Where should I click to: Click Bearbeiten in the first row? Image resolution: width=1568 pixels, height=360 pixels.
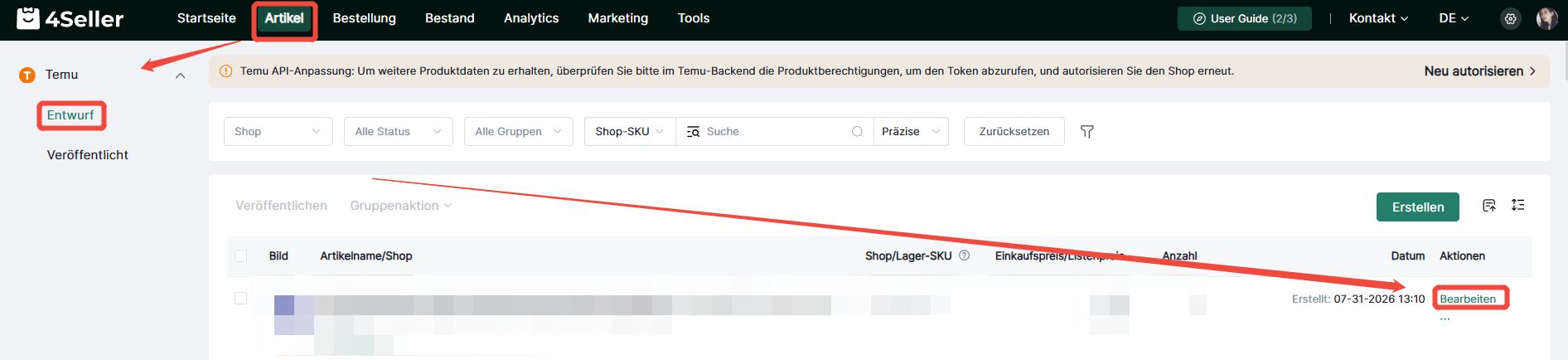(1468, 299)
